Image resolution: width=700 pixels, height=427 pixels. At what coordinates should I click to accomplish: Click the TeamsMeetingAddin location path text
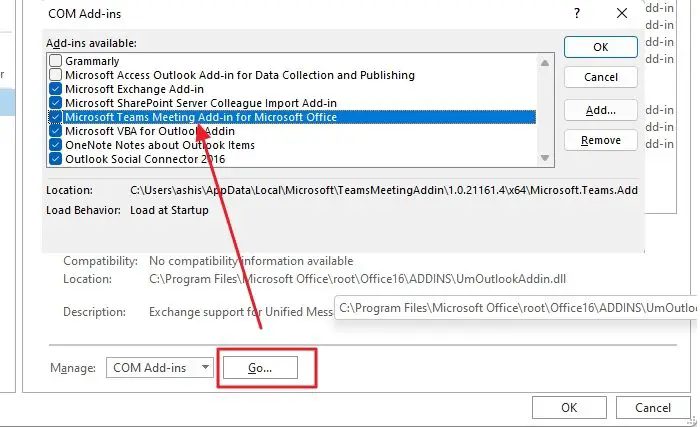(x=384, y=190)
